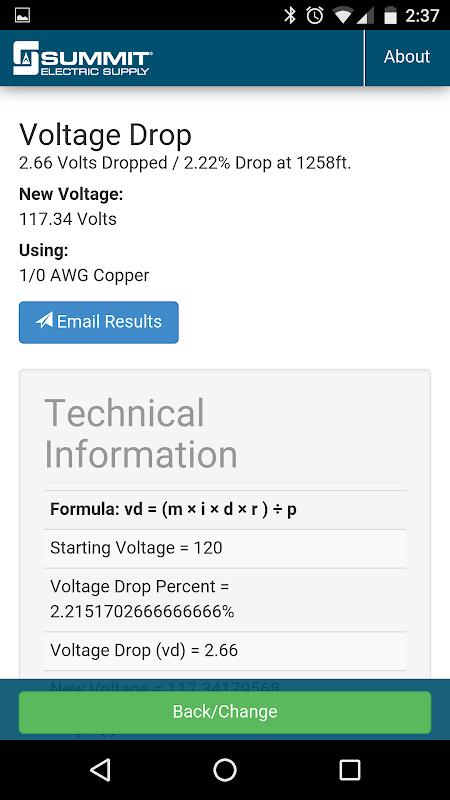Tap the green Back/Change button
This screenshot has width=450, height=800.
(225, 712)
